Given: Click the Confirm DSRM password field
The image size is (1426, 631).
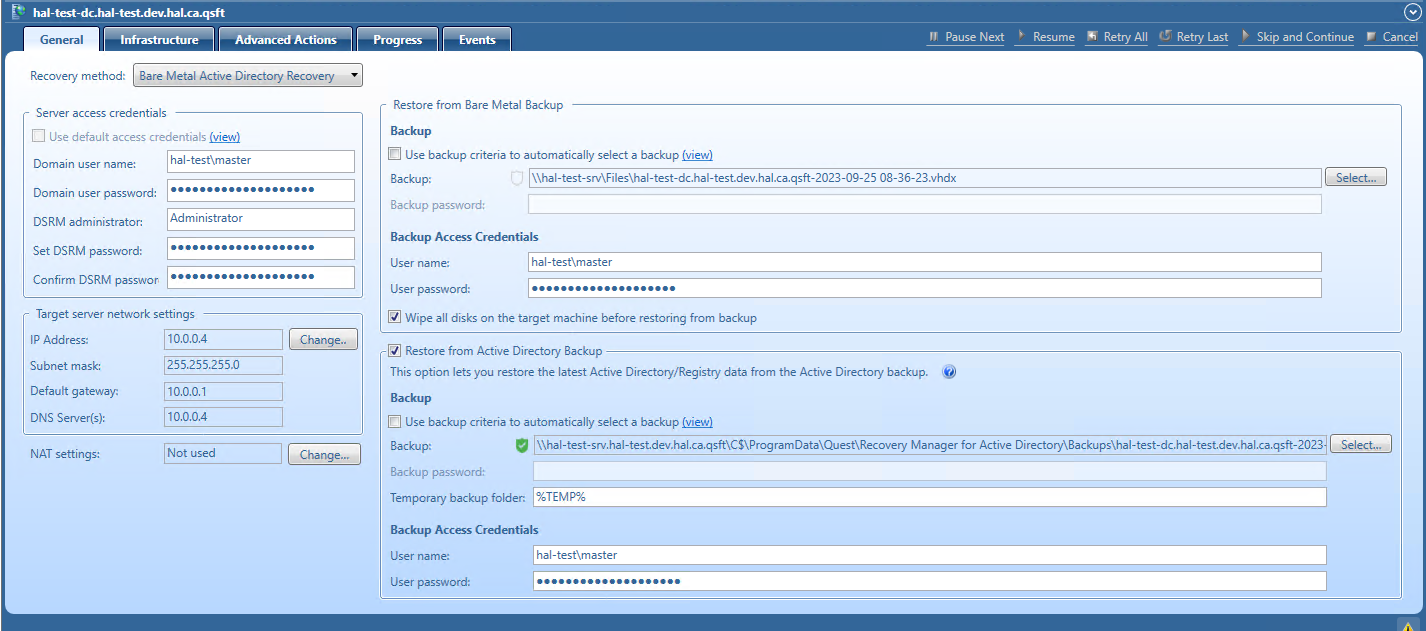Looking at the screenshot, I should 261,277.
